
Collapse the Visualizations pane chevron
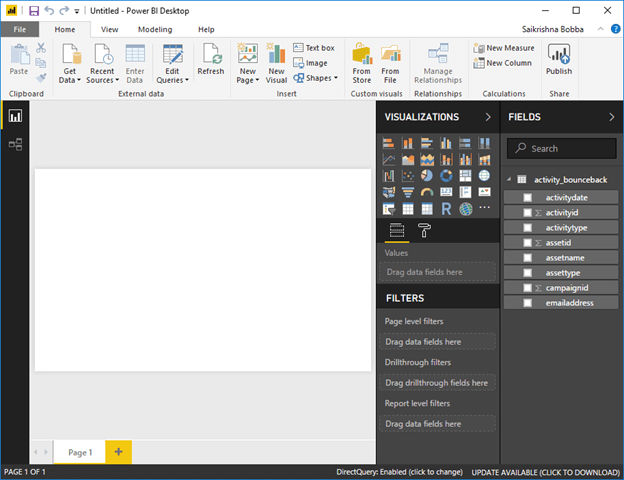tap(488, 117)
